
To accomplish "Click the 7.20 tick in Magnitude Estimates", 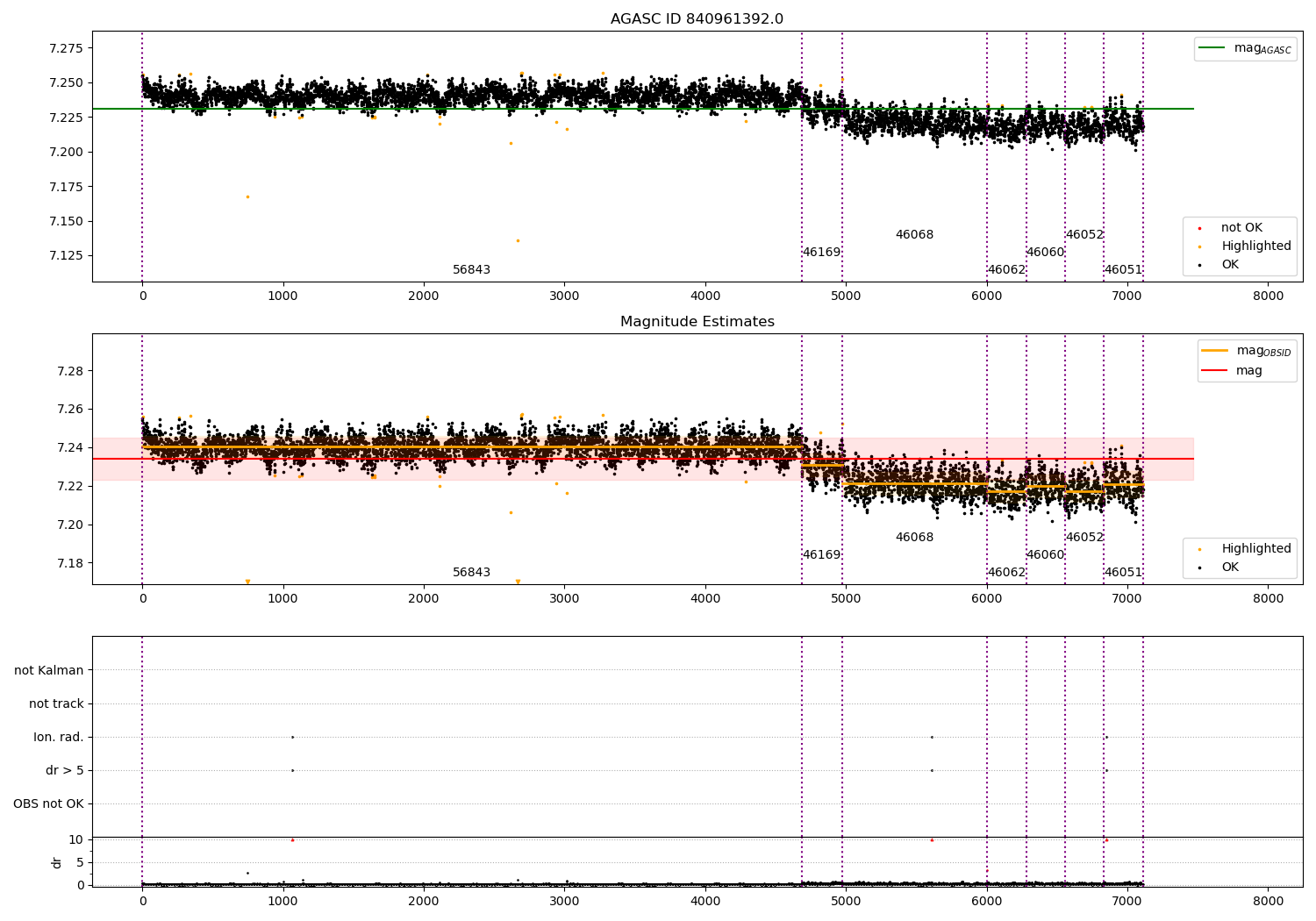I will click(70, 525).
